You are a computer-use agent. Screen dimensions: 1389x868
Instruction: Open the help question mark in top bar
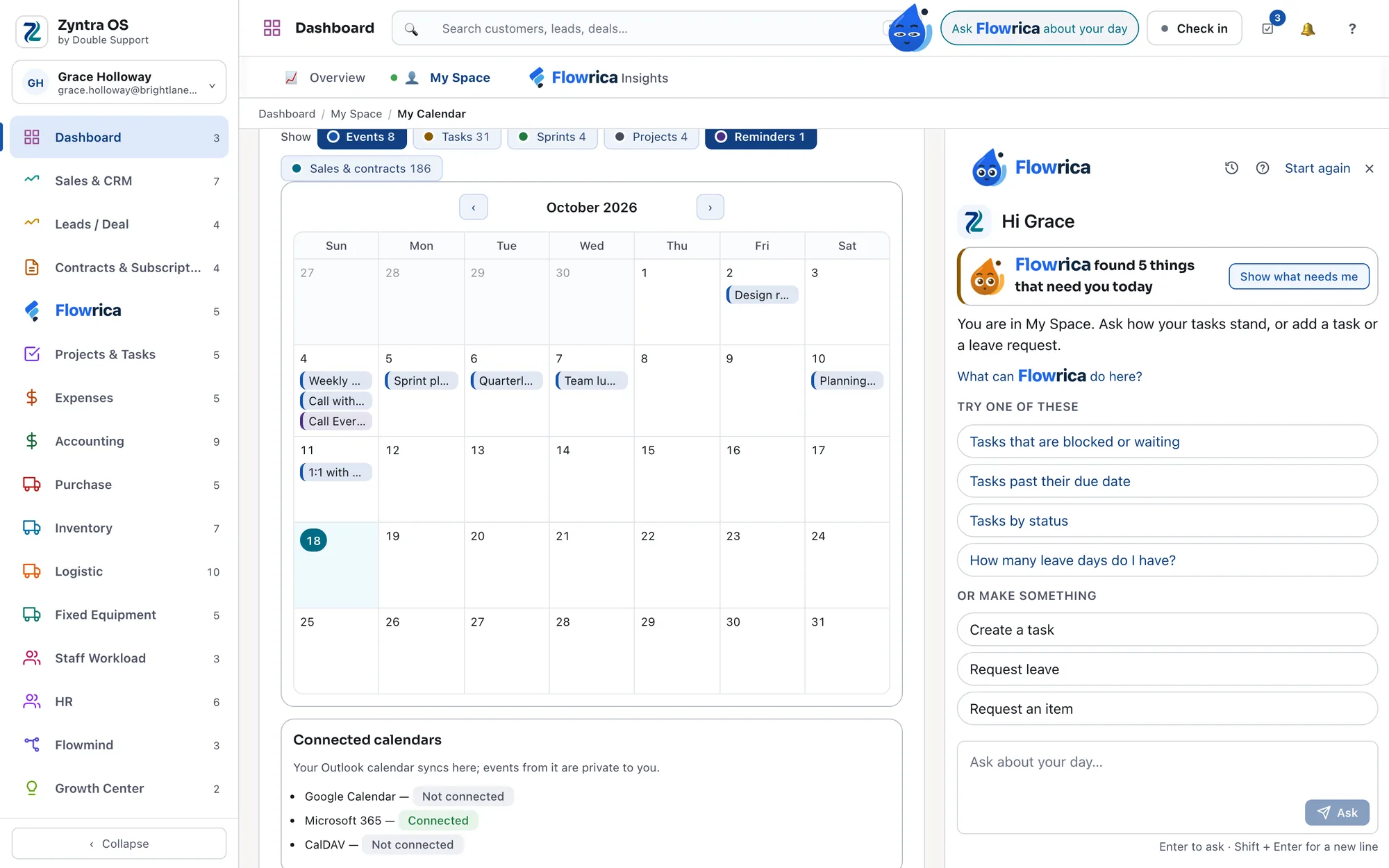[x=1351, y=28]
